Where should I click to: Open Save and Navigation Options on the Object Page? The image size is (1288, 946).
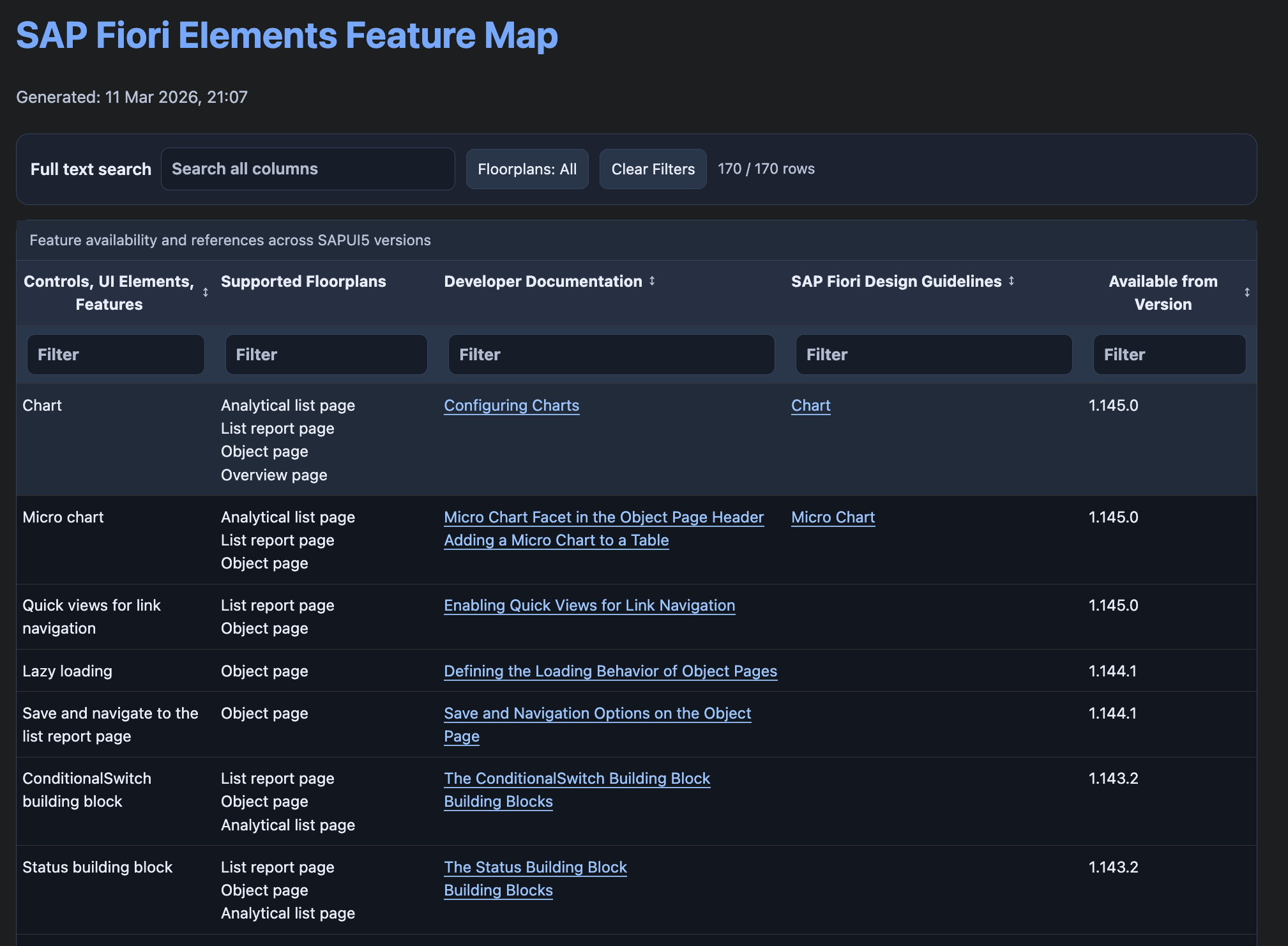(x=598, y=713)
